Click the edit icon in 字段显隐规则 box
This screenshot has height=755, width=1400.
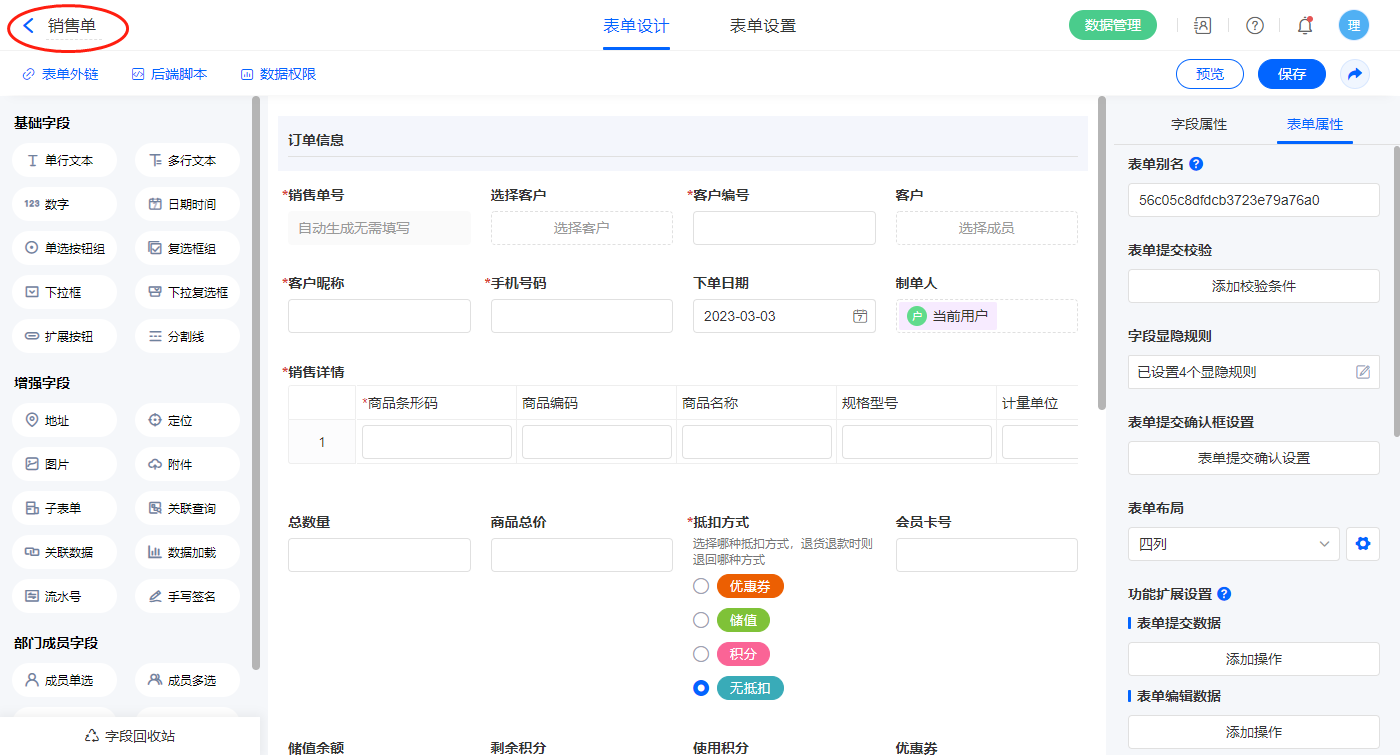(x=1362, y=372)
